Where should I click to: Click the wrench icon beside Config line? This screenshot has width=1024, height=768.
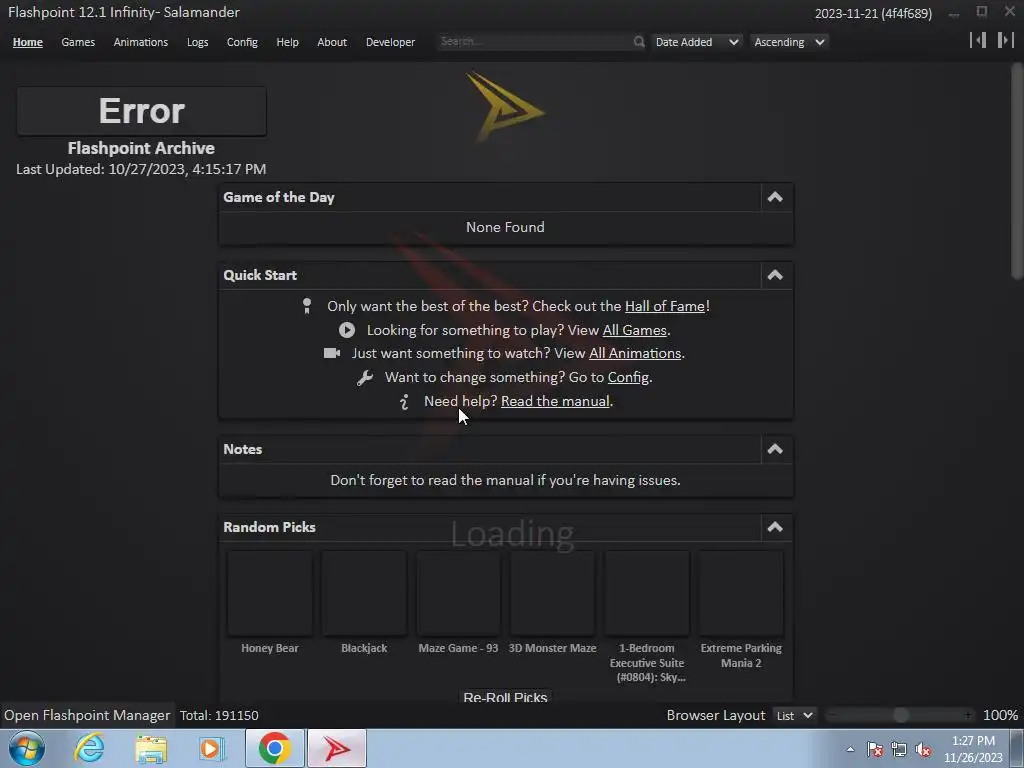pyautogui.click(x=365, y=377)
